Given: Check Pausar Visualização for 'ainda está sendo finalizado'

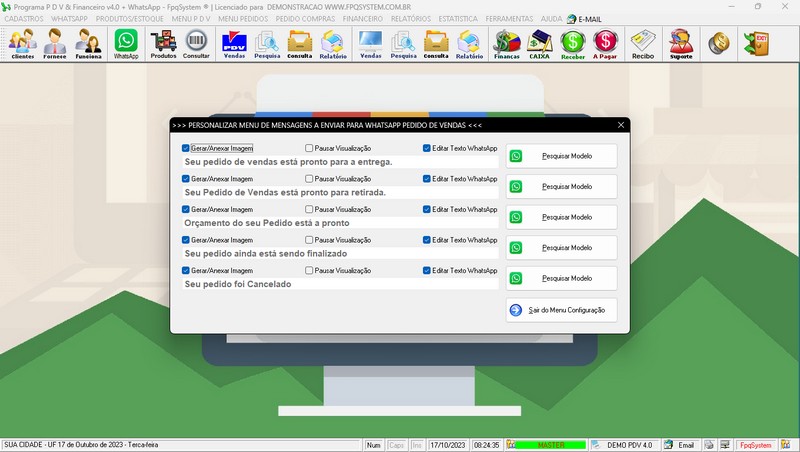Looking at the screenshot, I should click(x=309, y=240).
